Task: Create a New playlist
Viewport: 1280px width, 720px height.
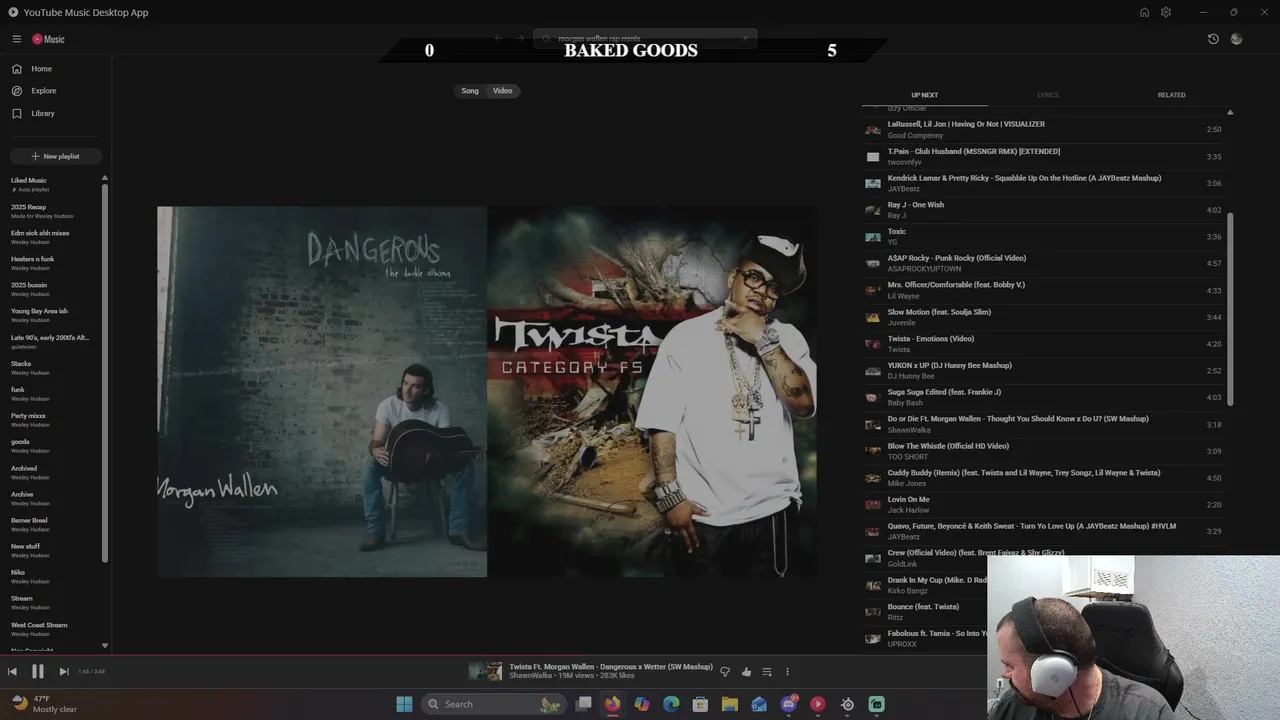Action: 55,156
